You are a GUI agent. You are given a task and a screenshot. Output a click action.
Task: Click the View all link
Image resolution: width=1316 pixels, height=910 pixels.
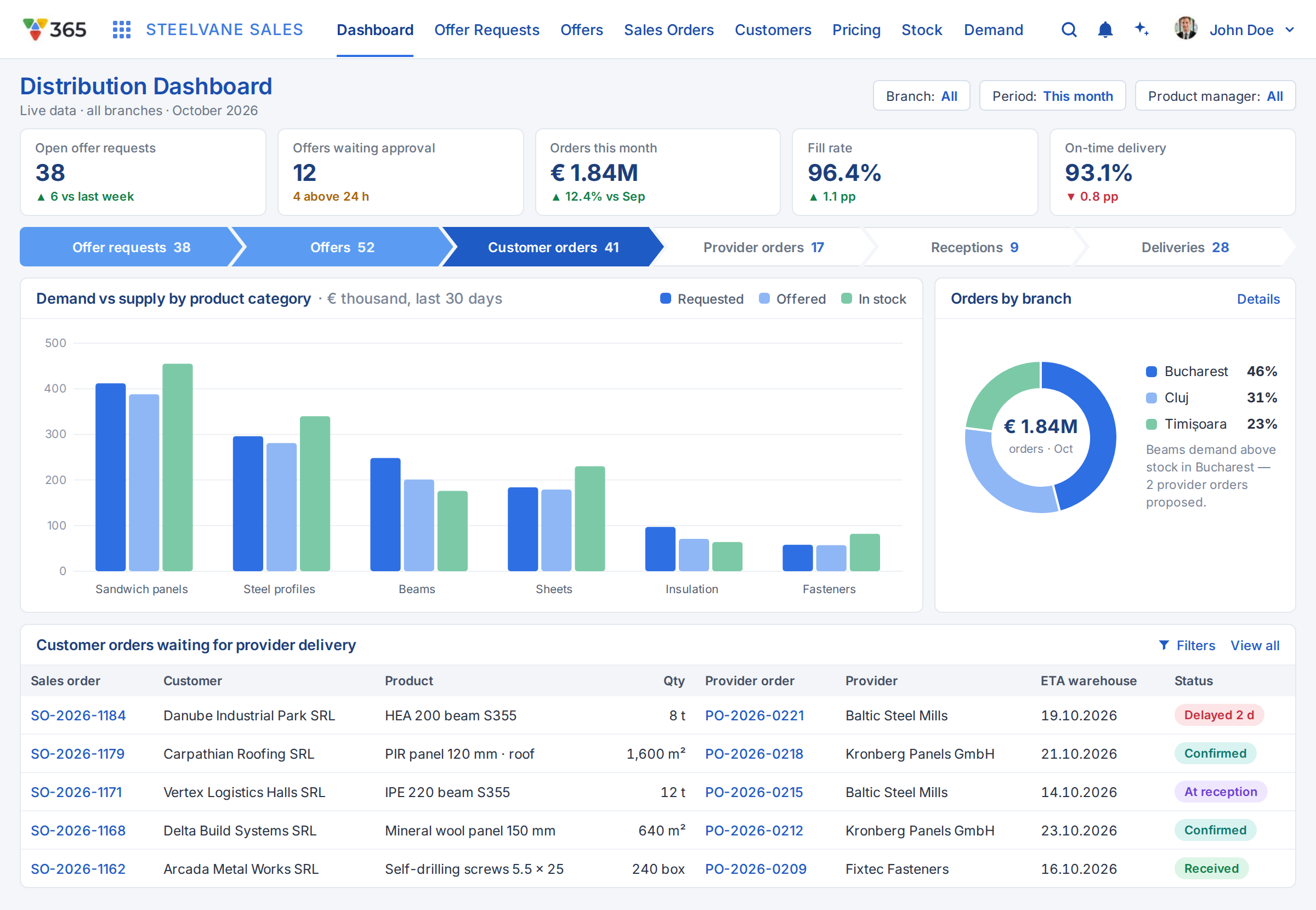click(x=1255, y=645)
